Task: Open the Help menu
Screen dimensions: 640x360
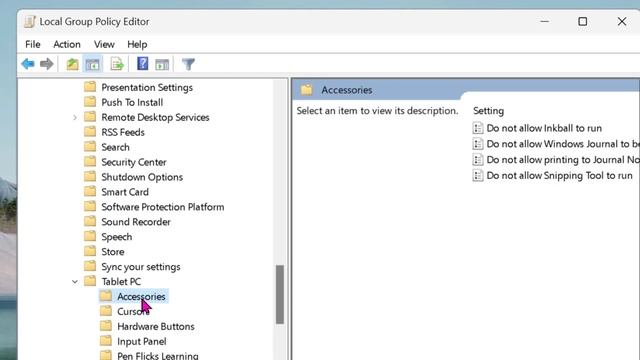Action: tap(137, 44)
